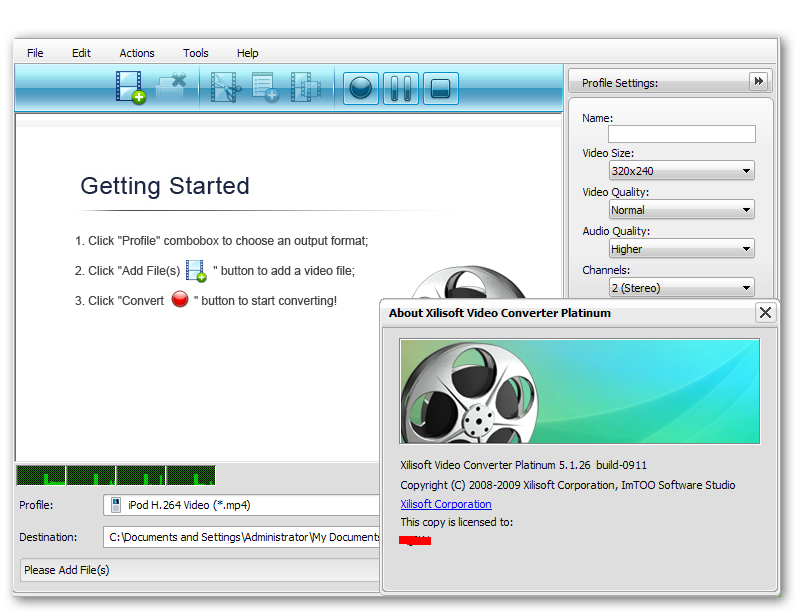Click the Profile Settings header label
The width and height of the screenshot is (796, 612).
coord(620,83)
